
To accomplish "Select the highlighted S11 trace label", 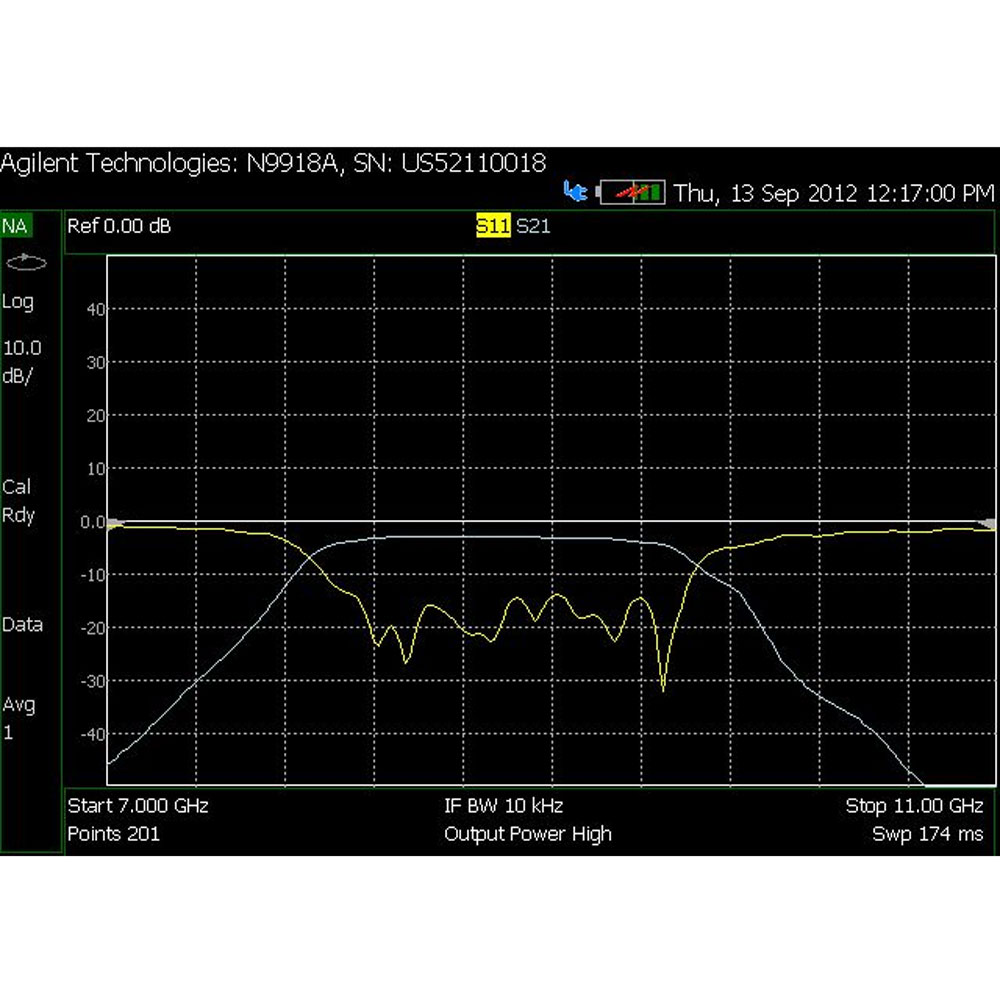I will pos(493,226).
